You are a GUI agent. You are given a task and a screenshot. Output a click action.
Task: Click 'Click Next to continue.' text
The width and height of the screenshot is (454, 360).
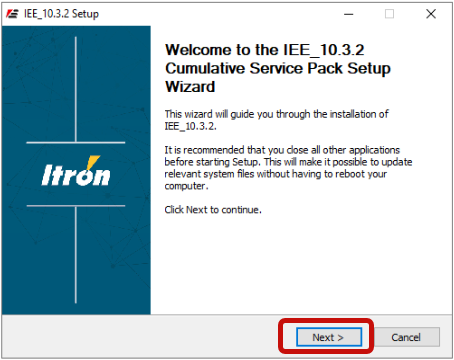click(213, 210)
